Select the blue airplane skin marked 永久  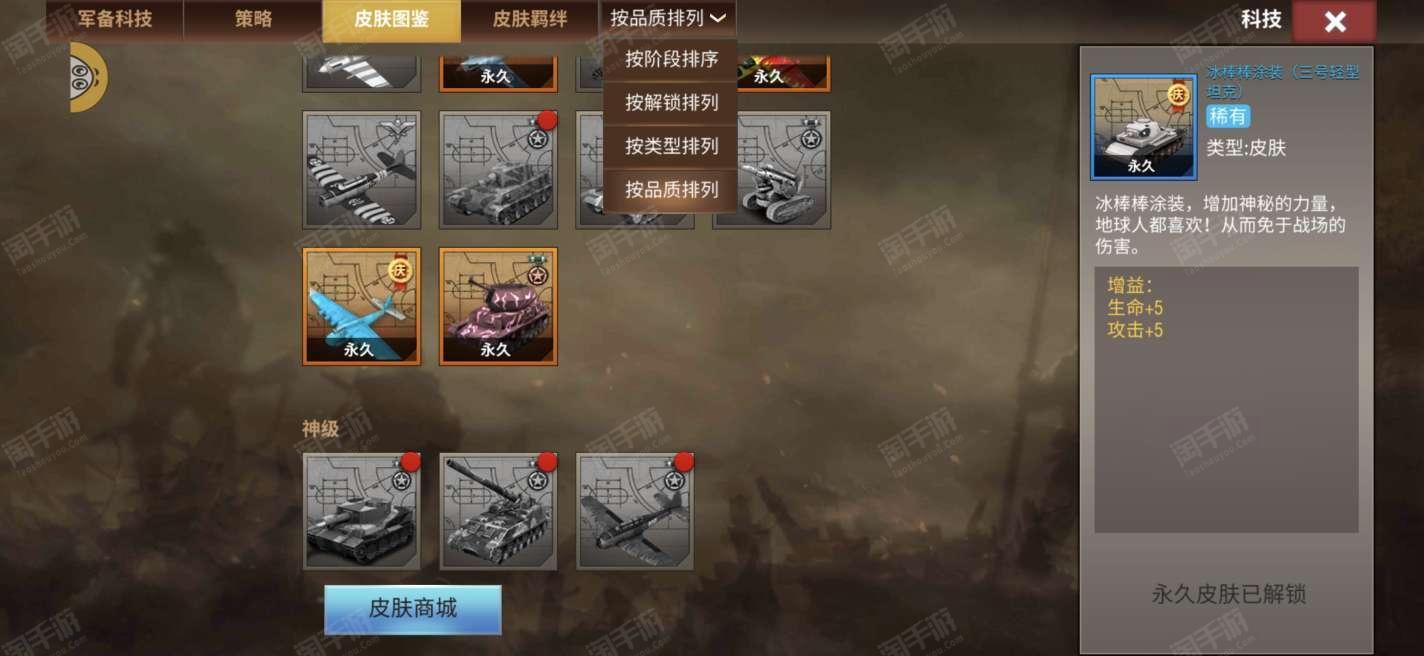362,306
